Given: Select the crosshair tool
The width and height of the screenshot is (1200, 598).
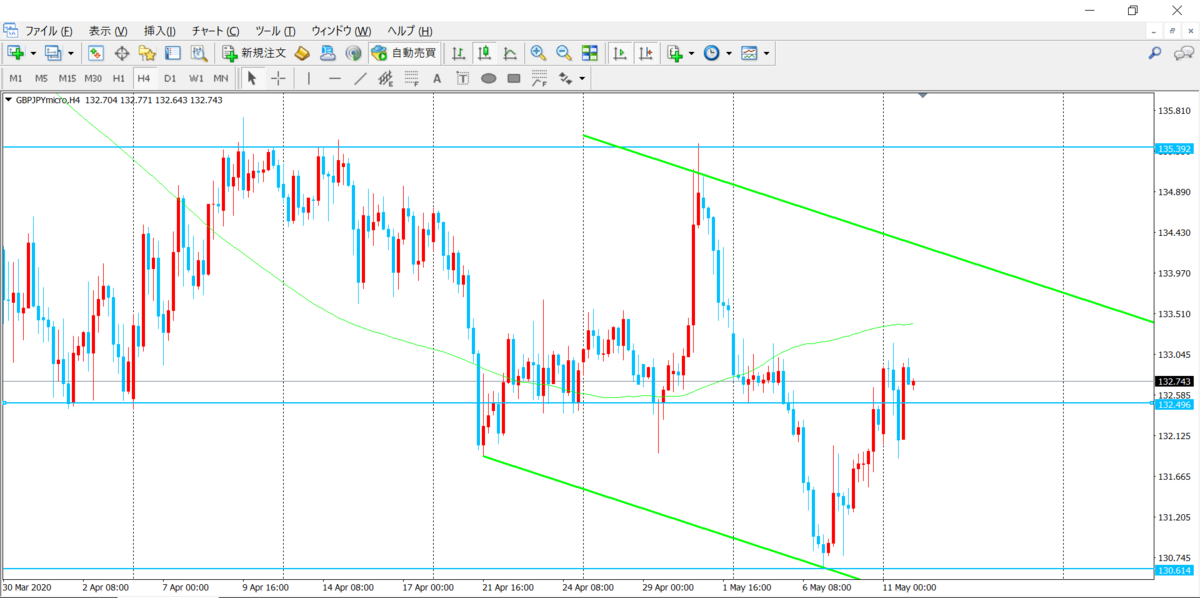Looking at the screenshot, I should [x=278, y=78].
